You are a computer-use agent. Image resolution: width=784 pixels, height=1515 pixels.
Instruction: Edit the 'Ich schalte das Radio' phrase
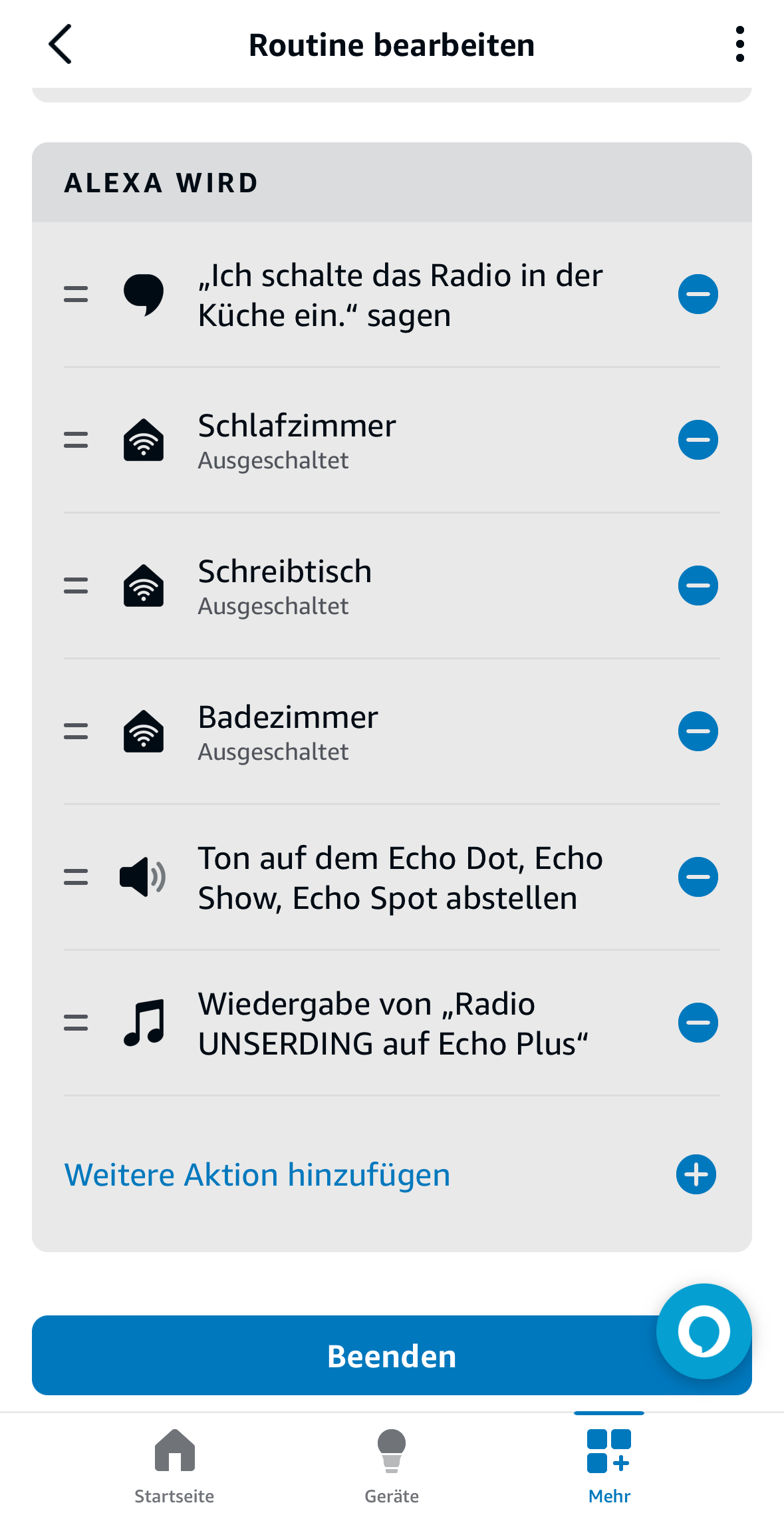tap(399, 295)
